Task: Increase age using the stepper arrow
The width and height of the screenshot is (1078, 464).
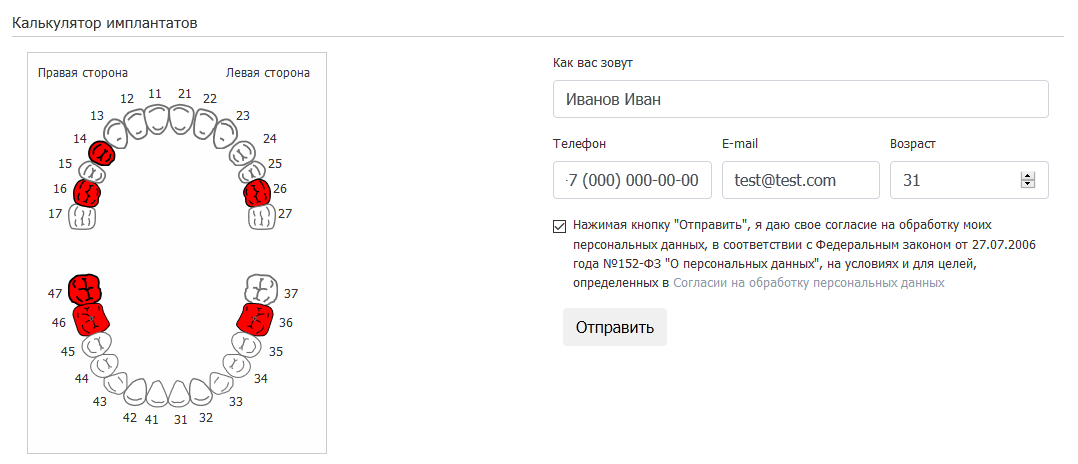Action: [x=1026, y=176]
